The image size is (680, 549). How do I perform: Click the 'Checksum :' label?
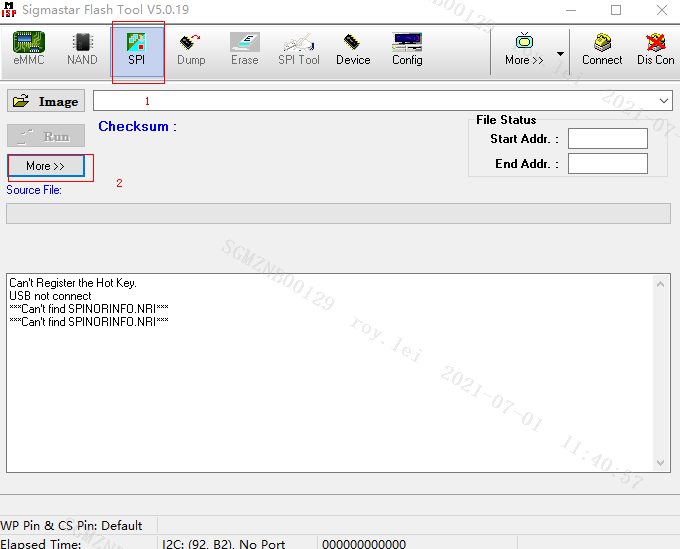(x=137, y=126)
